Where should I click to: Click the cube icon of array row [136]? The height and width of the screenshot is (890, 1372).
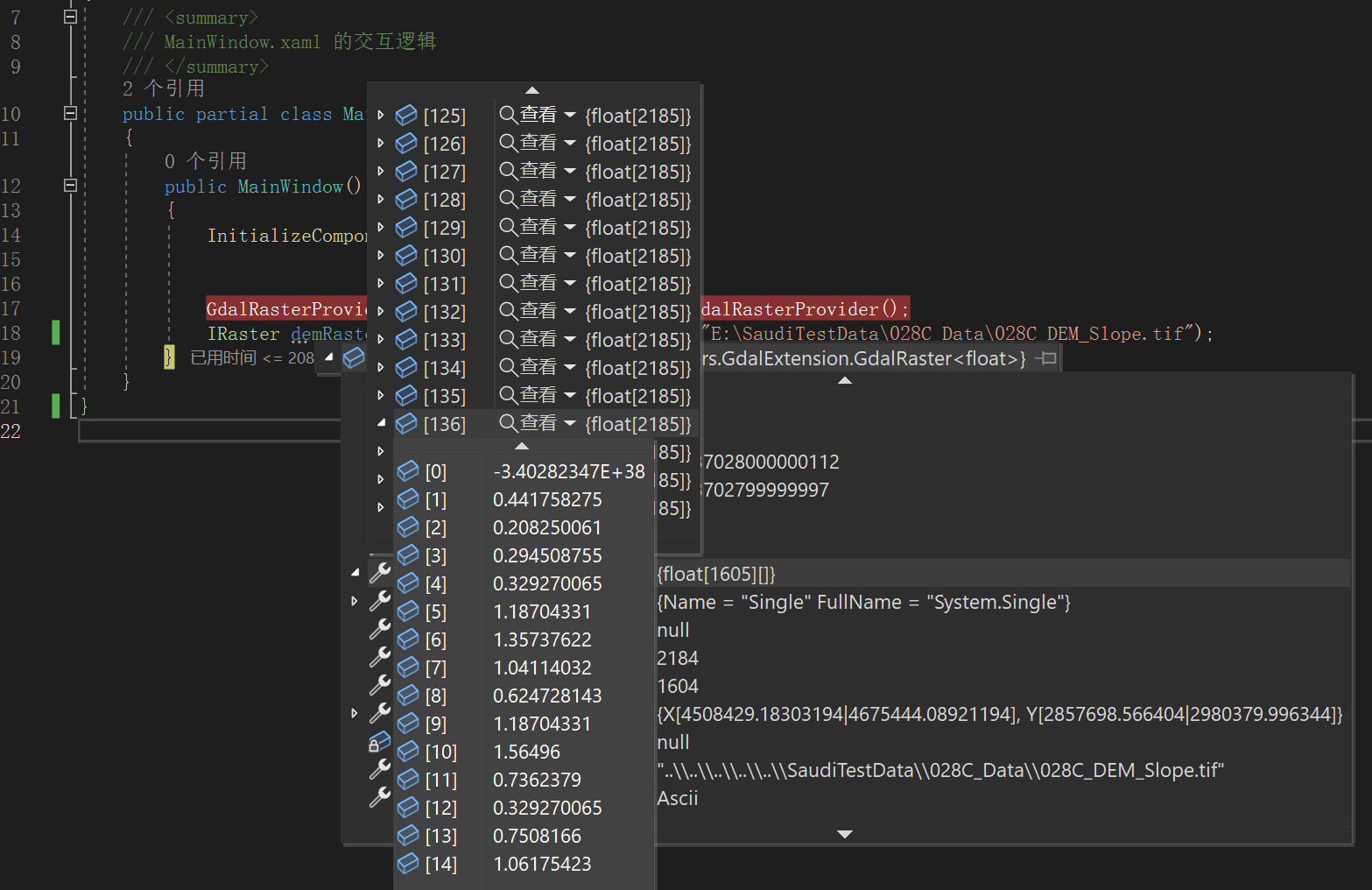point(406,424)
